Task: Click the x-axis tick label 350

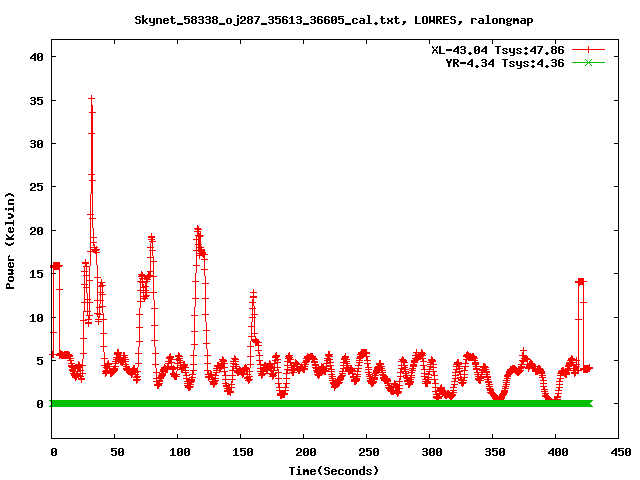Action: [495, 452]
